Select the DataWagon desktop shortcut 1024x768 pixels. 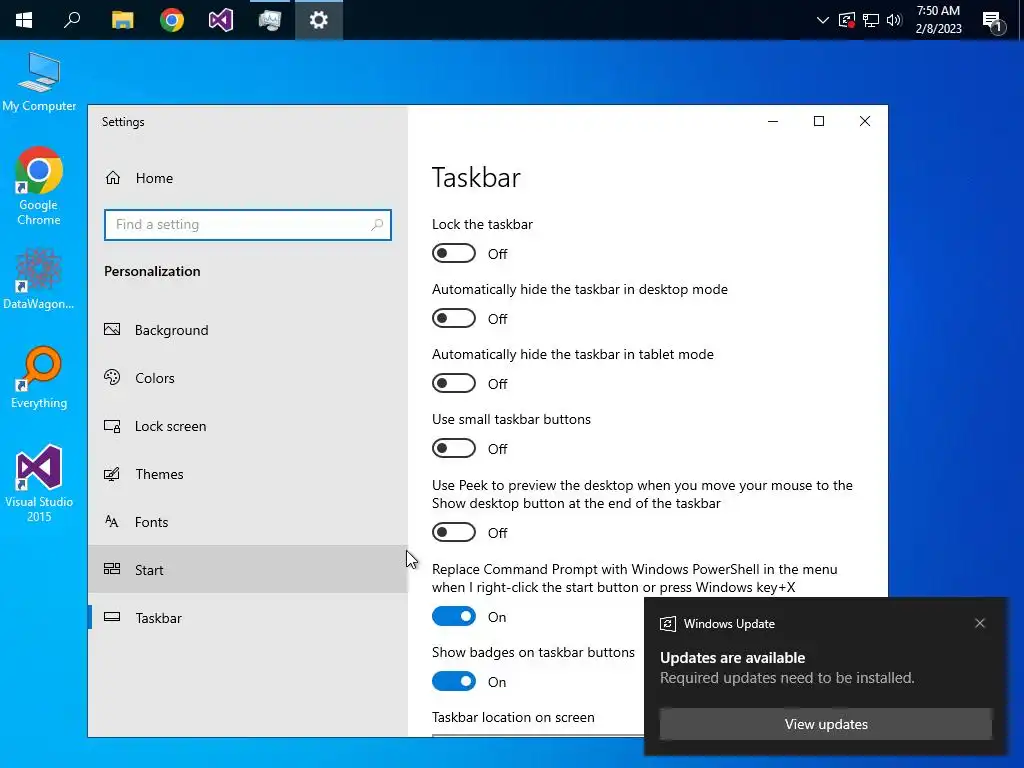(x=39, y=279)
